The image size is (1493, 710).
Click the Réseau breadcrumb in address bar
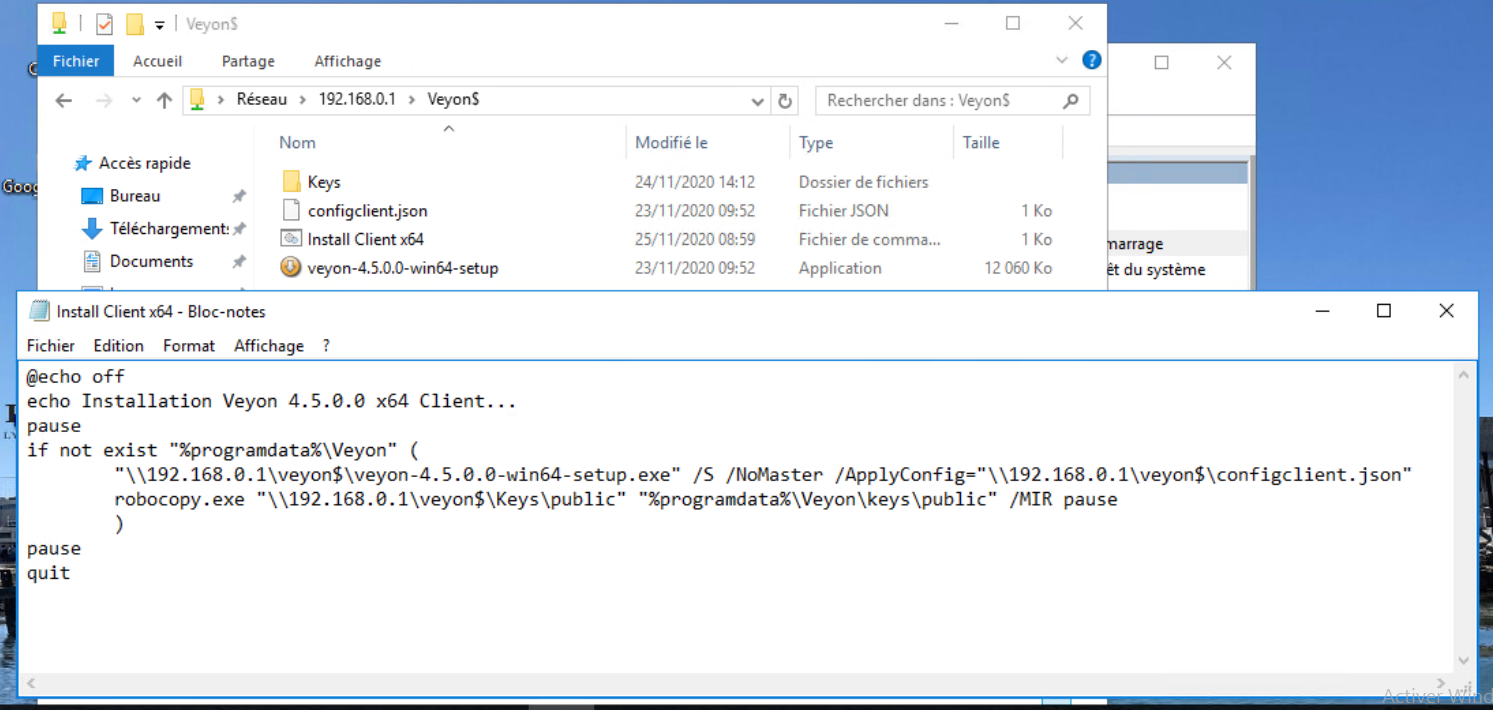(261, 99)
